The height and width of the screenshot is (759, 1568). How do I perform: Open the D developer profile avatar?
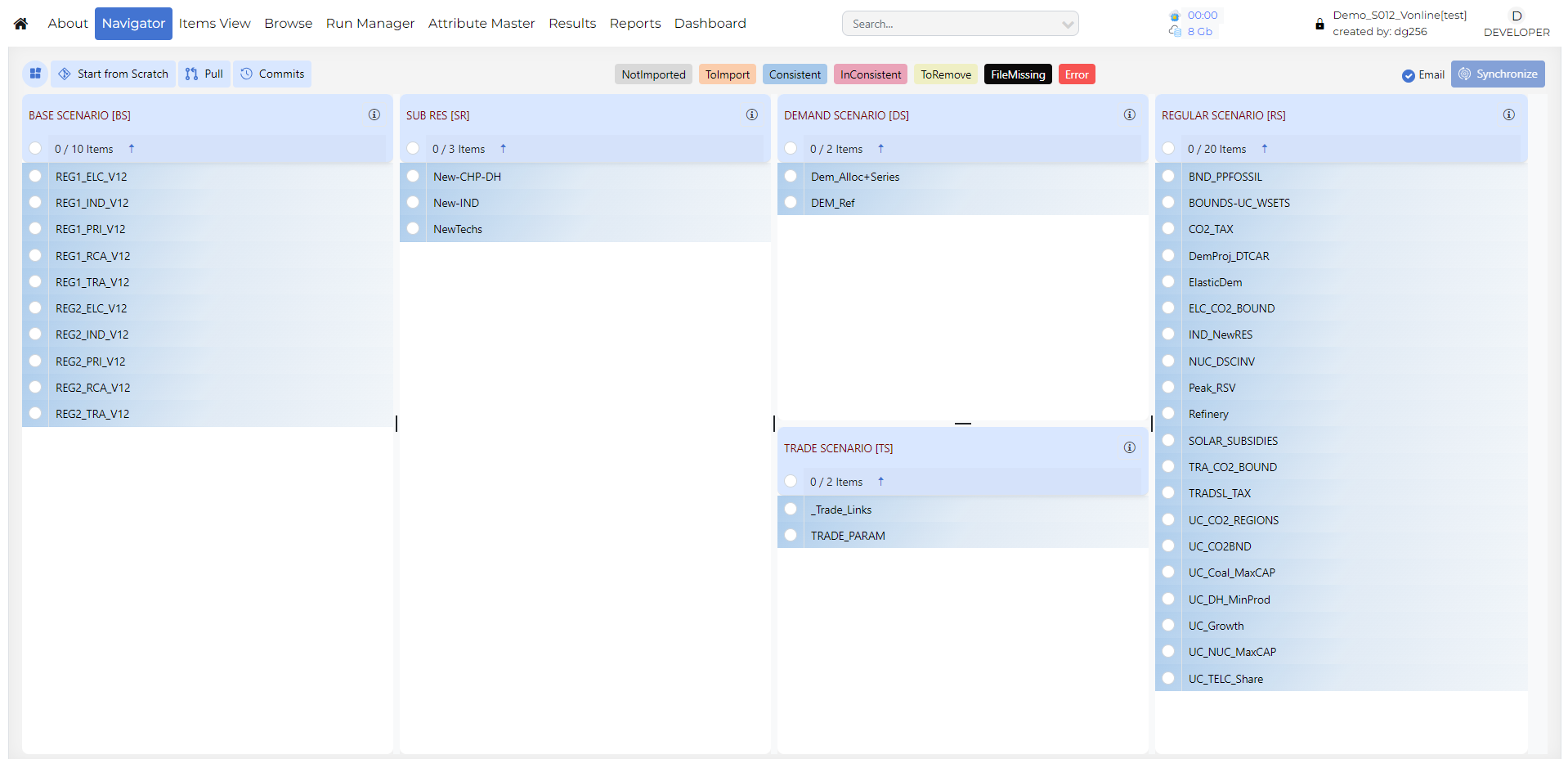tap(1516, 16)
